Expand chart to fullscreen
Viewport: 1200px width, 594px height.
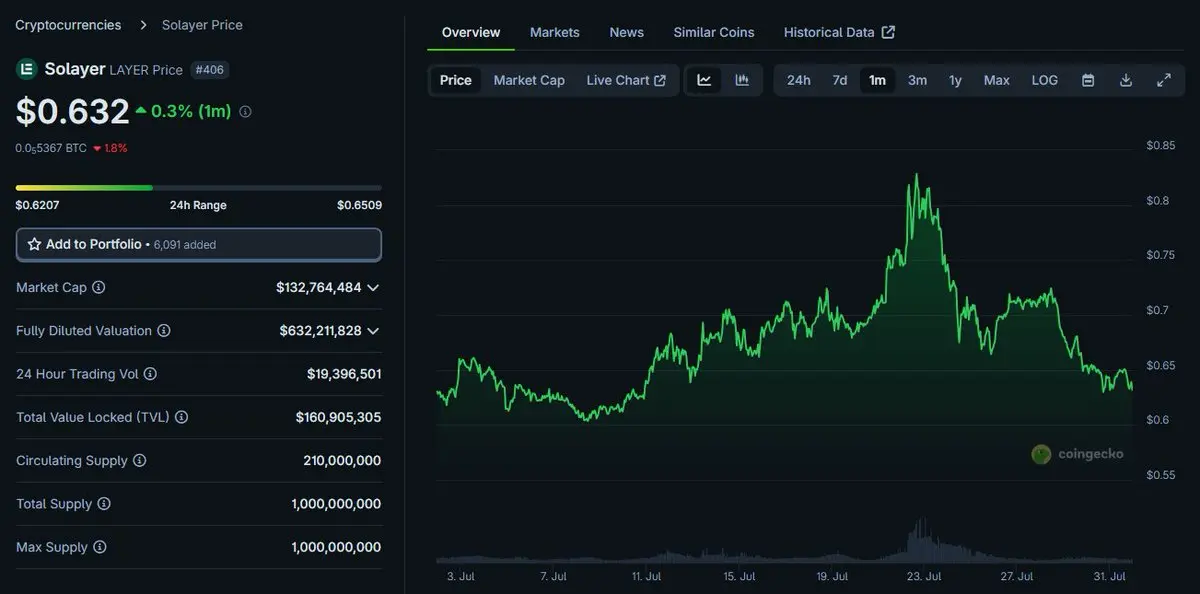[x=1164, y=80]
